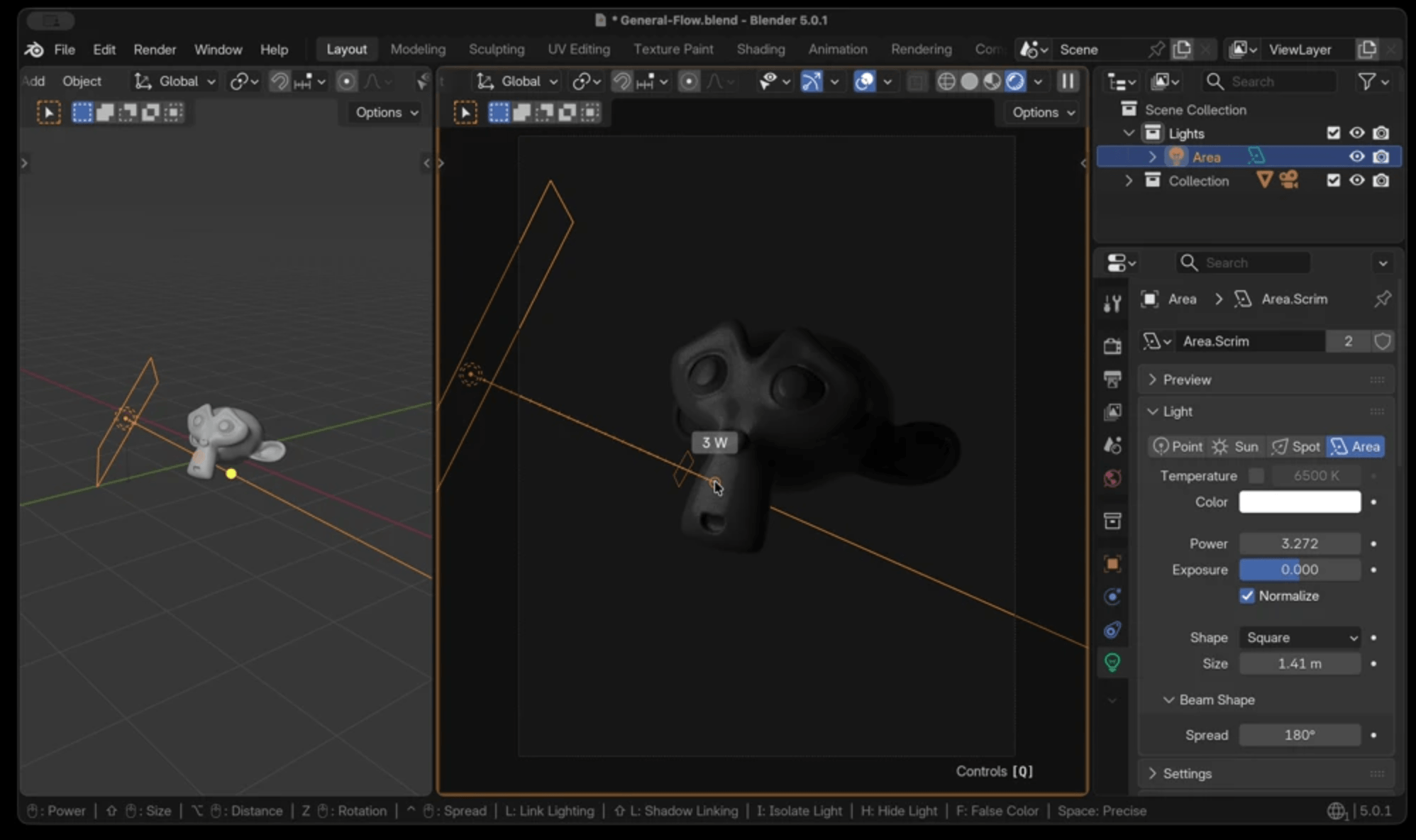Open the Render menu
This screenshot has width=1416, height=840.
[x=155, y=49]
